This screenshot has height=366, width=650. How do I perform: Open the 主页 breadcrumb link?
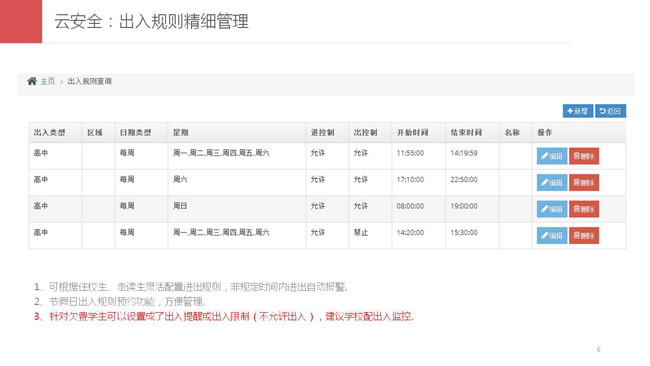click(x=48, y=81)
